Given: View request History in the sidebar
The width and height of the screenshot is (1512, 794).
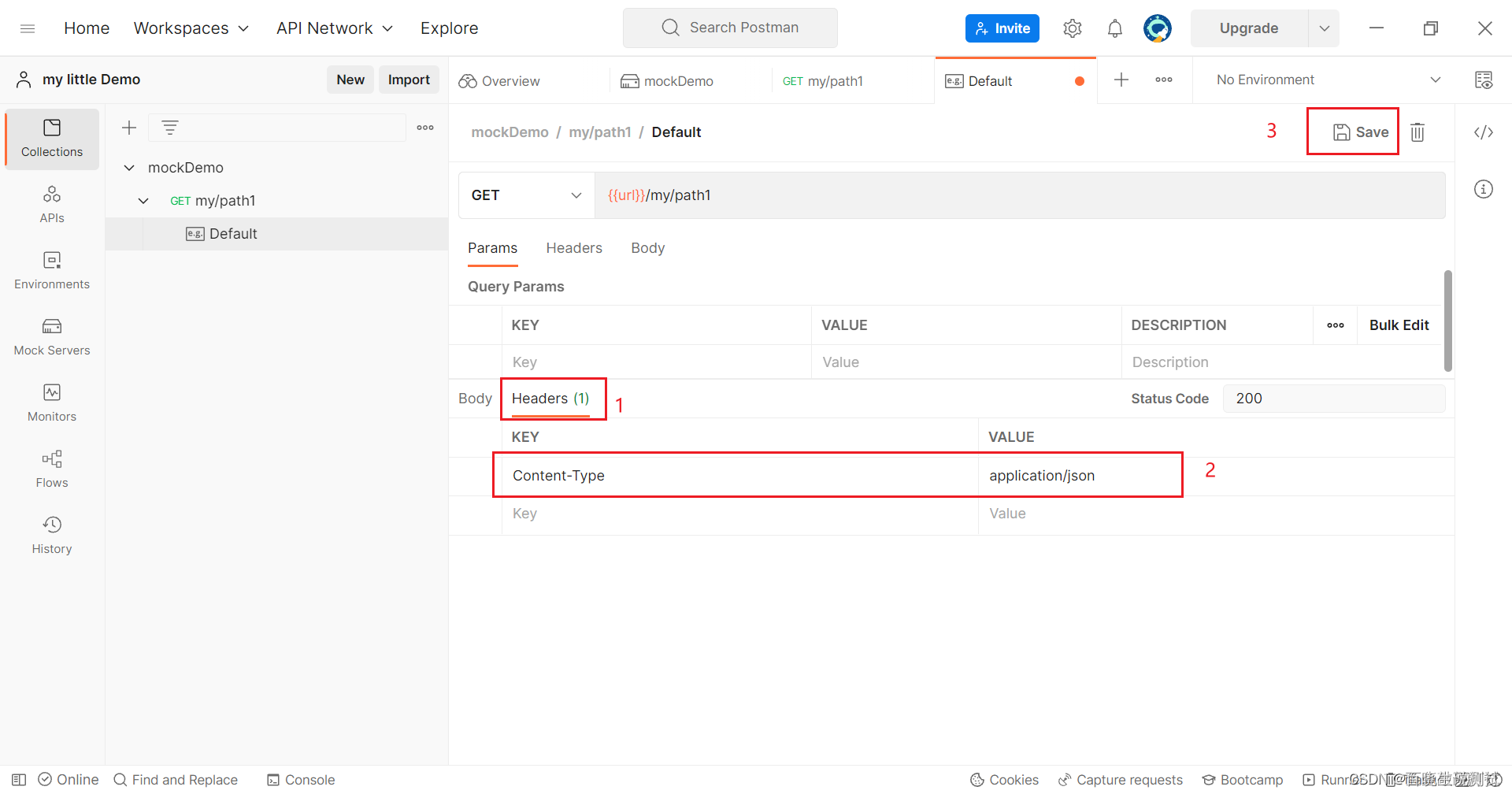Looking at the screenshot, I should (51, 535).
